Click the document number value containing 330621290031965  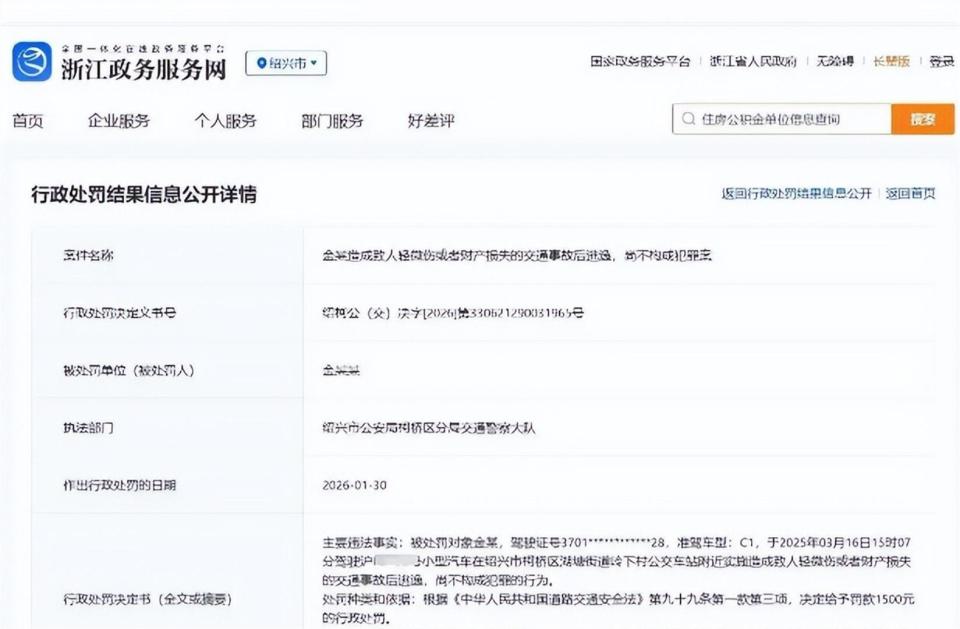point(453,313)
